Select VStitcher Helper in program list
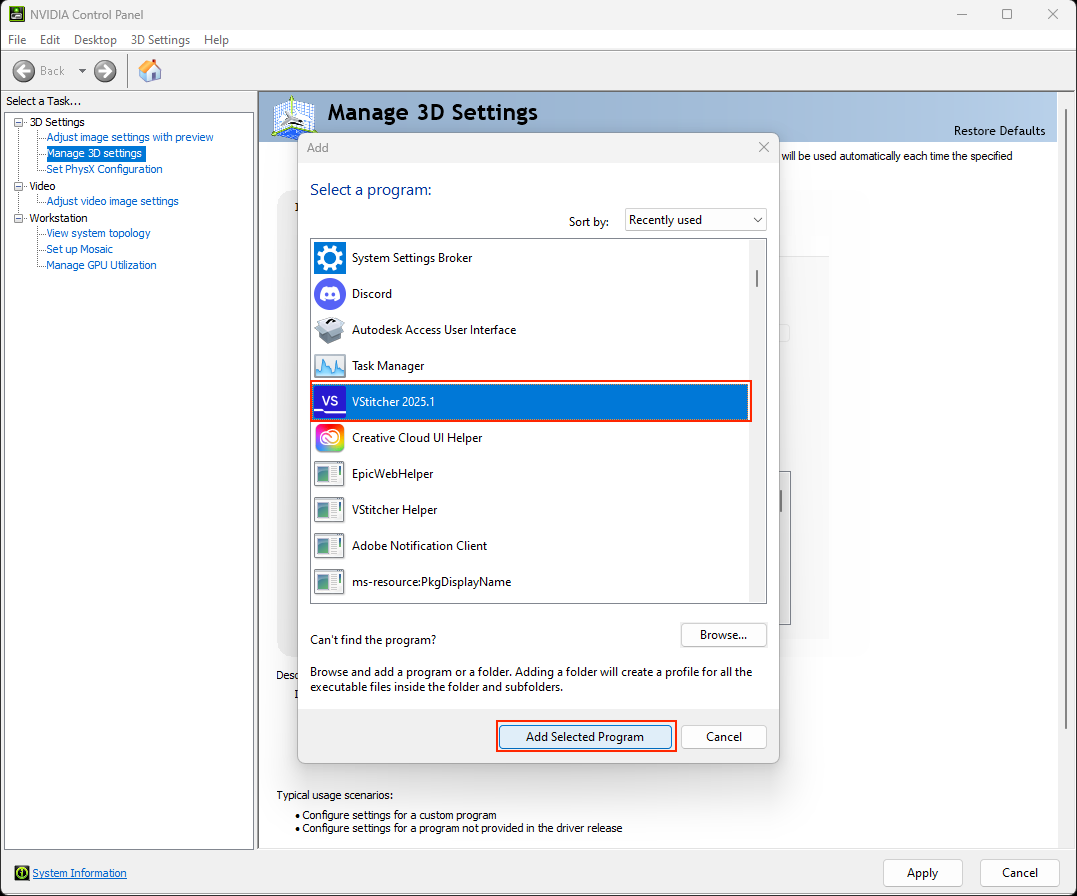Image resolution: width=1077 pixels, height=896 pixels. [x=530, y=510]
